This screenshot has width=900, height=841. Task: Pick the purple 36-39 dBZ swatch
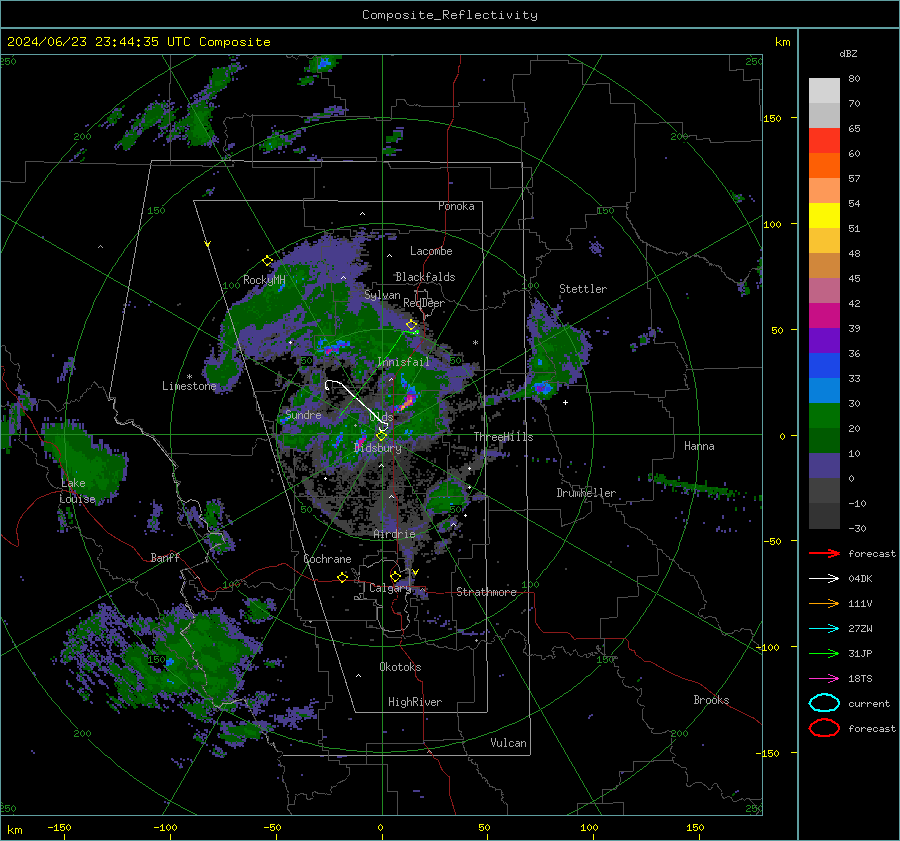pos(824,341)
